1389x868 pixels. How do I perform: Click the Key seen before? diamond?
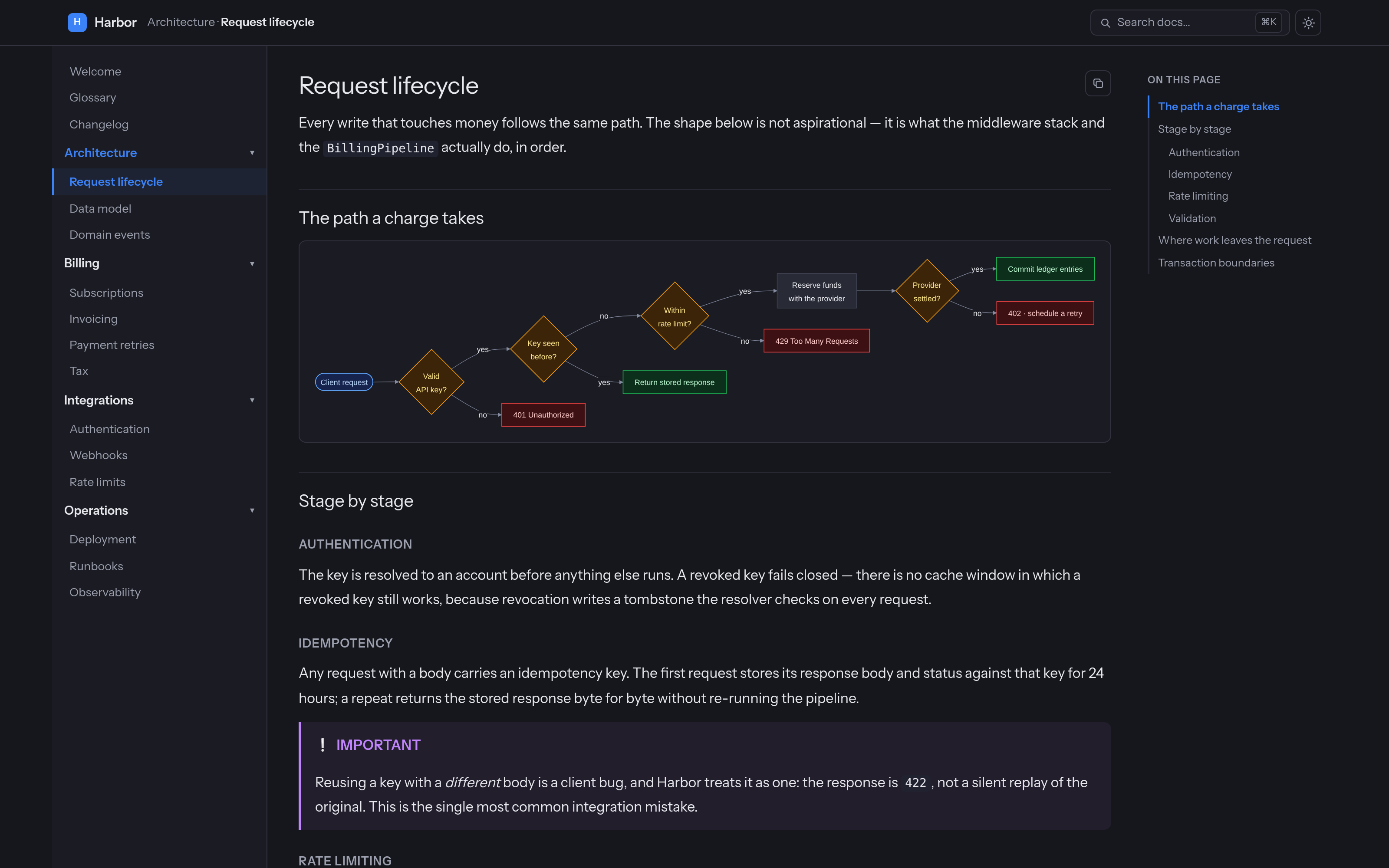[543, 350]
